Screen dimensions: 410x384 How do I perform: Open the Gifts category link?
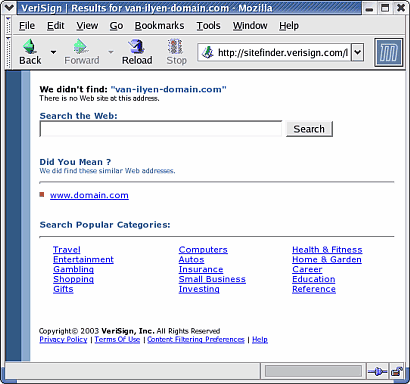click(63, 289)
